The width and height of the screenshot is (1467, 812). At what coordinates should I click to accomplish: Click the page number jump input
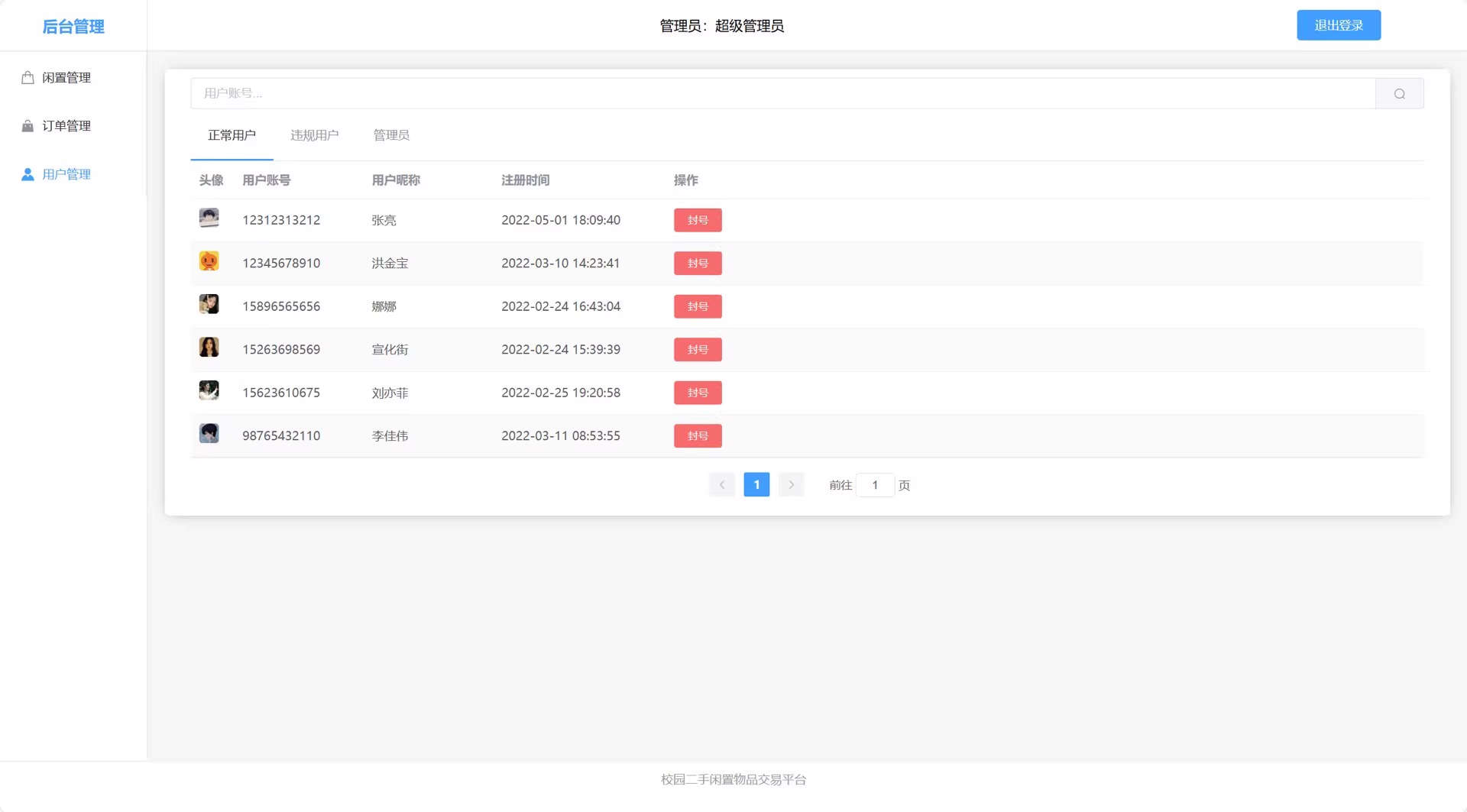click(875, 485)
